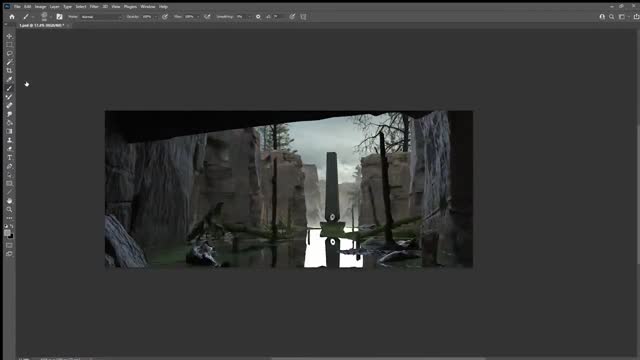This screenshot has width=640, height=360.
Task: Select the Crop tool
Action: 9,71
